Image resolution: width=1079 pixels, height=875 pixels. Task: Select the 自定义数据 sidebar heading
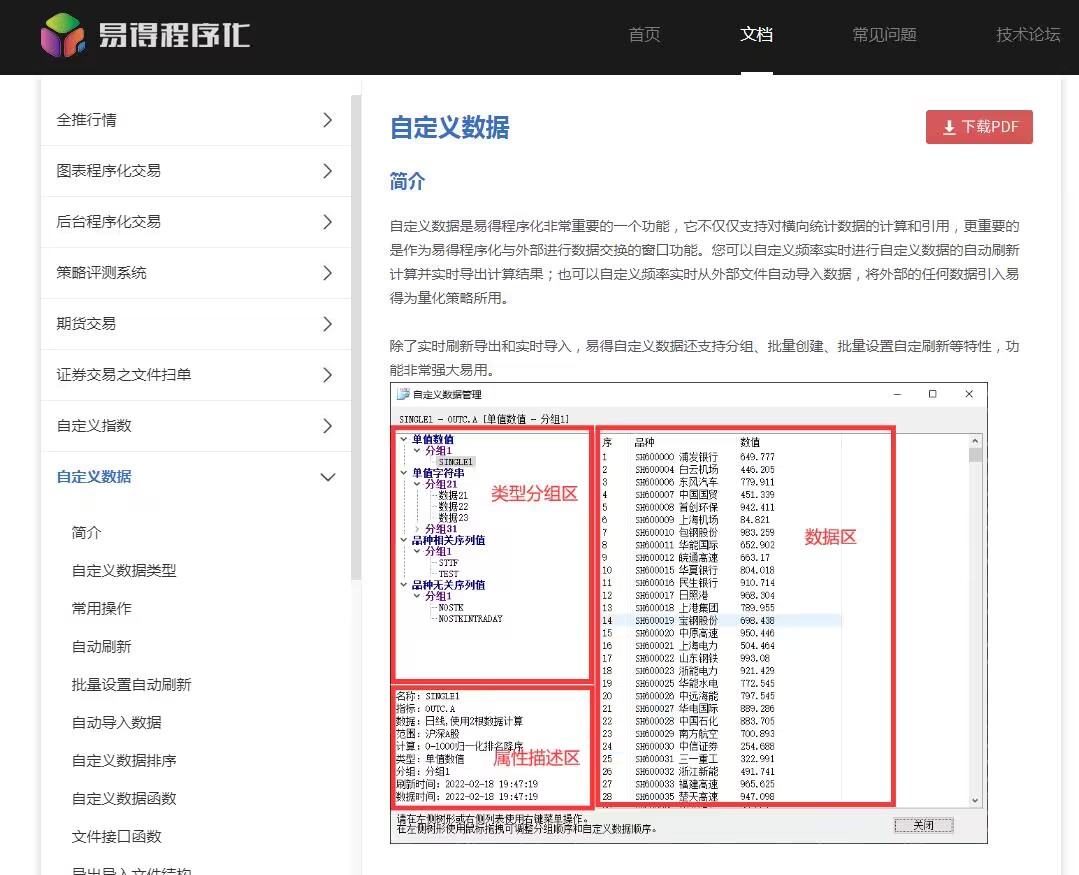point(94,477)
